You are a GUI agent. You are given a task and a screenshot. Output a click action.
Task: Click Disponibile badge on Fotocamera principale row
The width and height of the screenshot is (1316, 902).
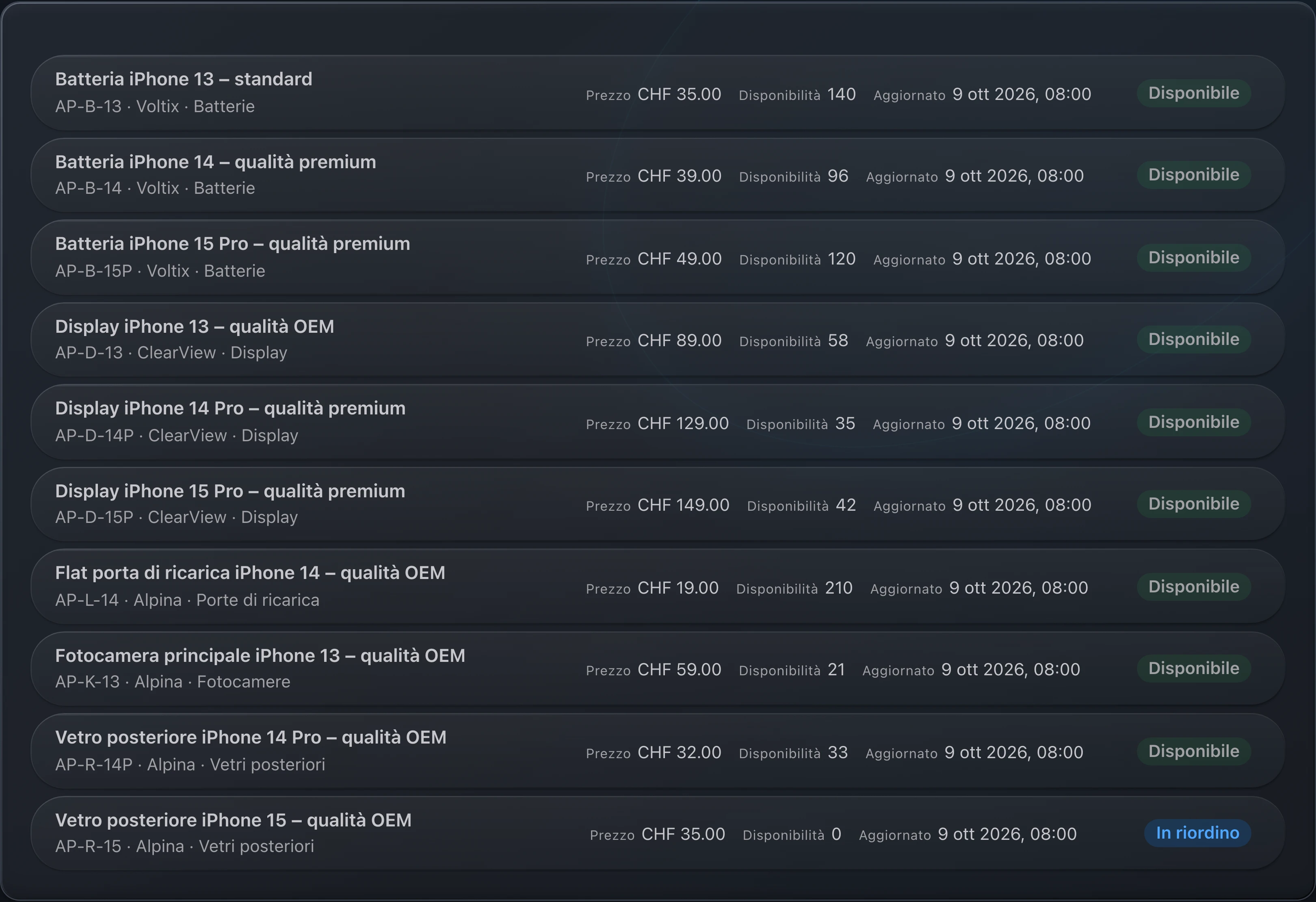(1194, 668)
